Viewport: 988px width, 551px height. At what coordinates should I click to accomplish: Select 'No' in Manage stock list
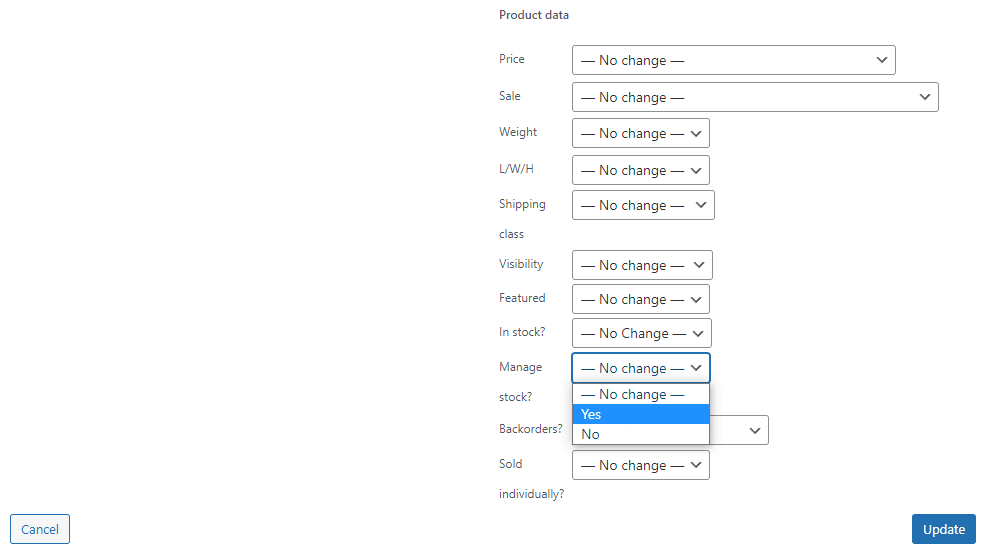point(641,434)
